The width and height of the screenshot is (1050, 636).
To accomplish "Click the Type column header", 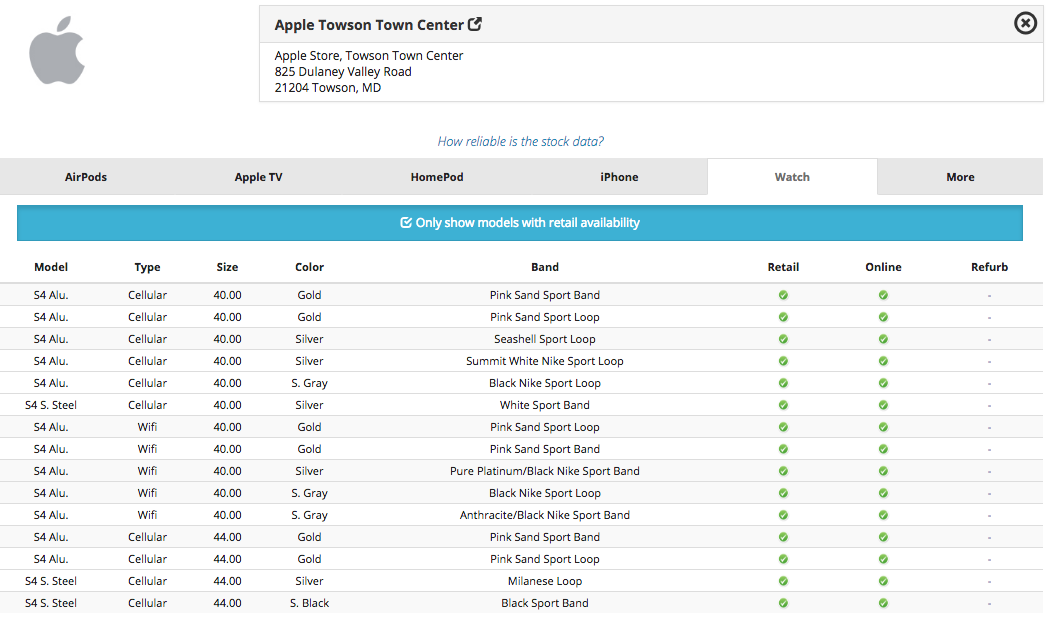I will (x=147, y=267).
